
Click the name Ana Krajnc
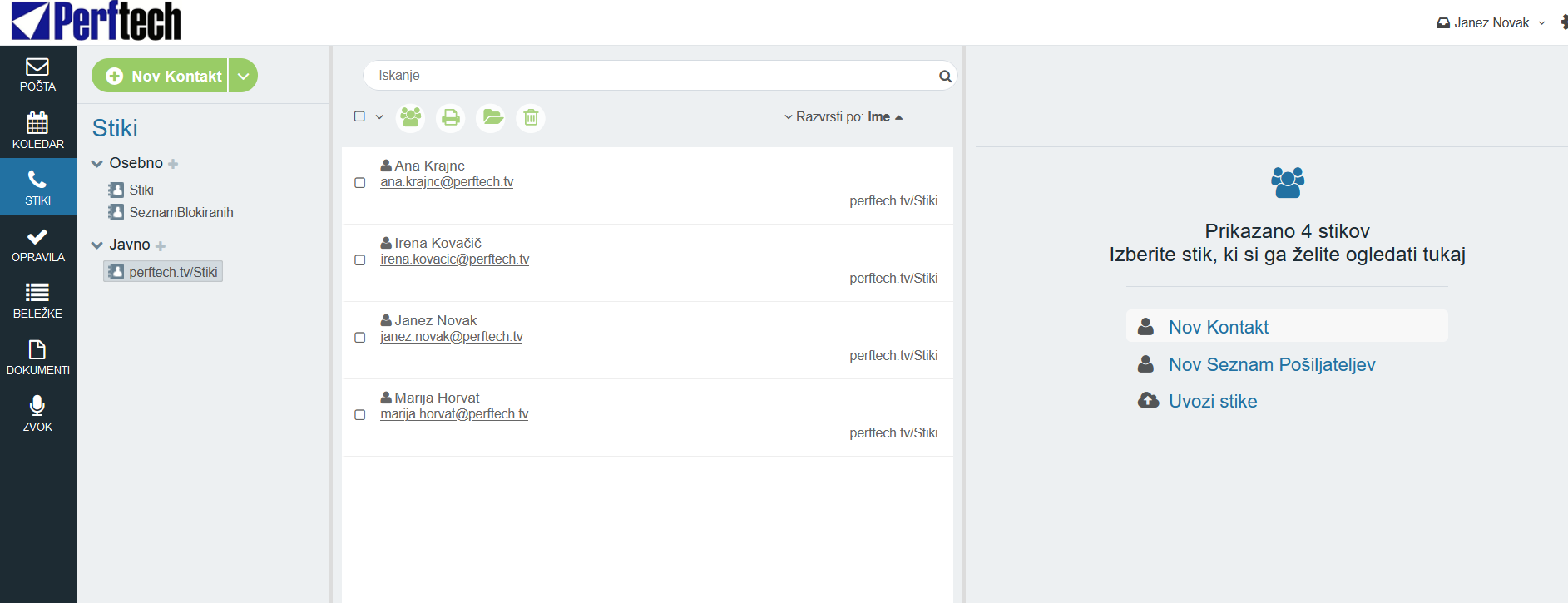tap(429, 166)
